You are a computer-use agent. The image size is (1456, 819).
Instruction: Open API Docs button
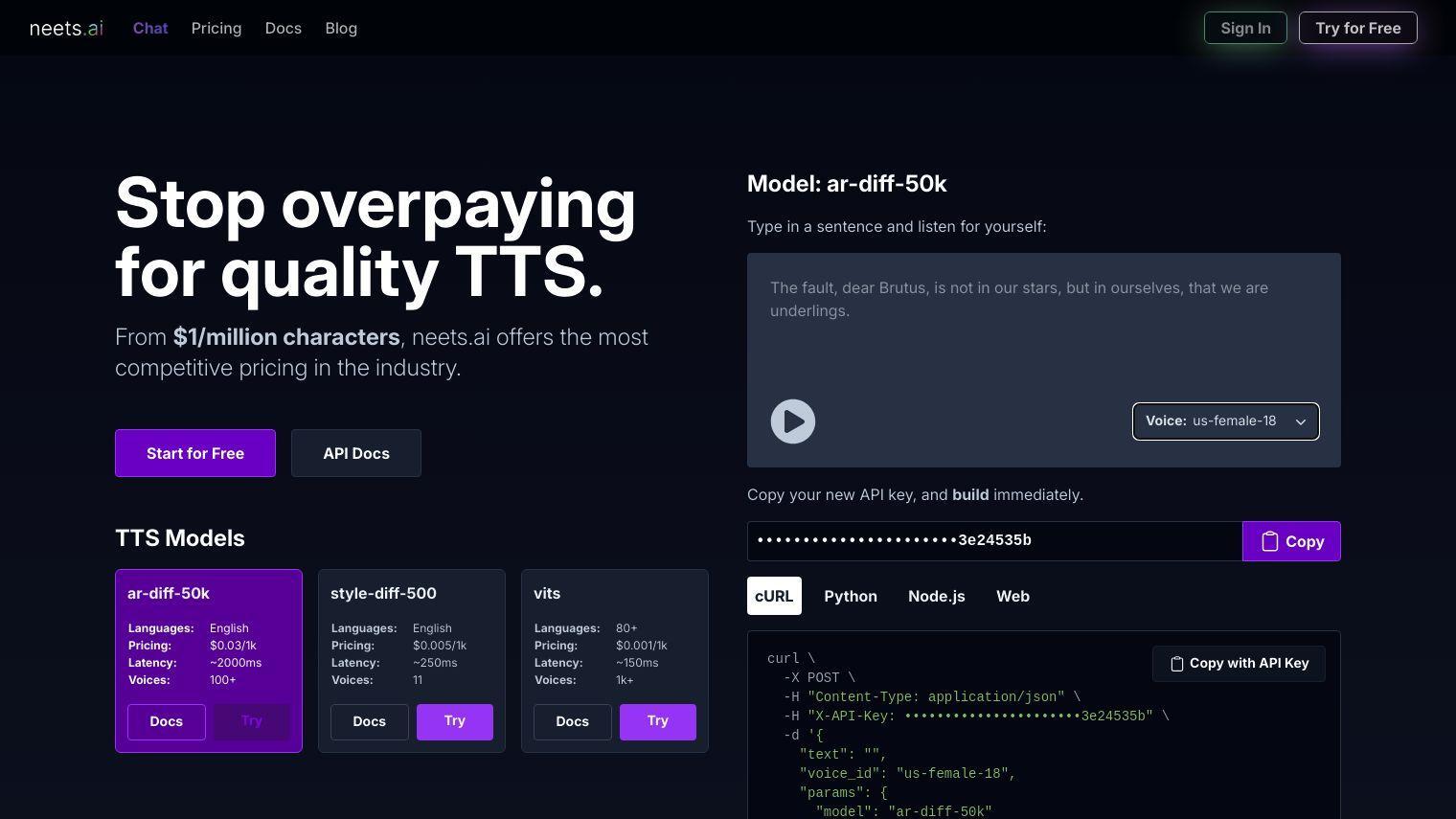pos(356,453)
